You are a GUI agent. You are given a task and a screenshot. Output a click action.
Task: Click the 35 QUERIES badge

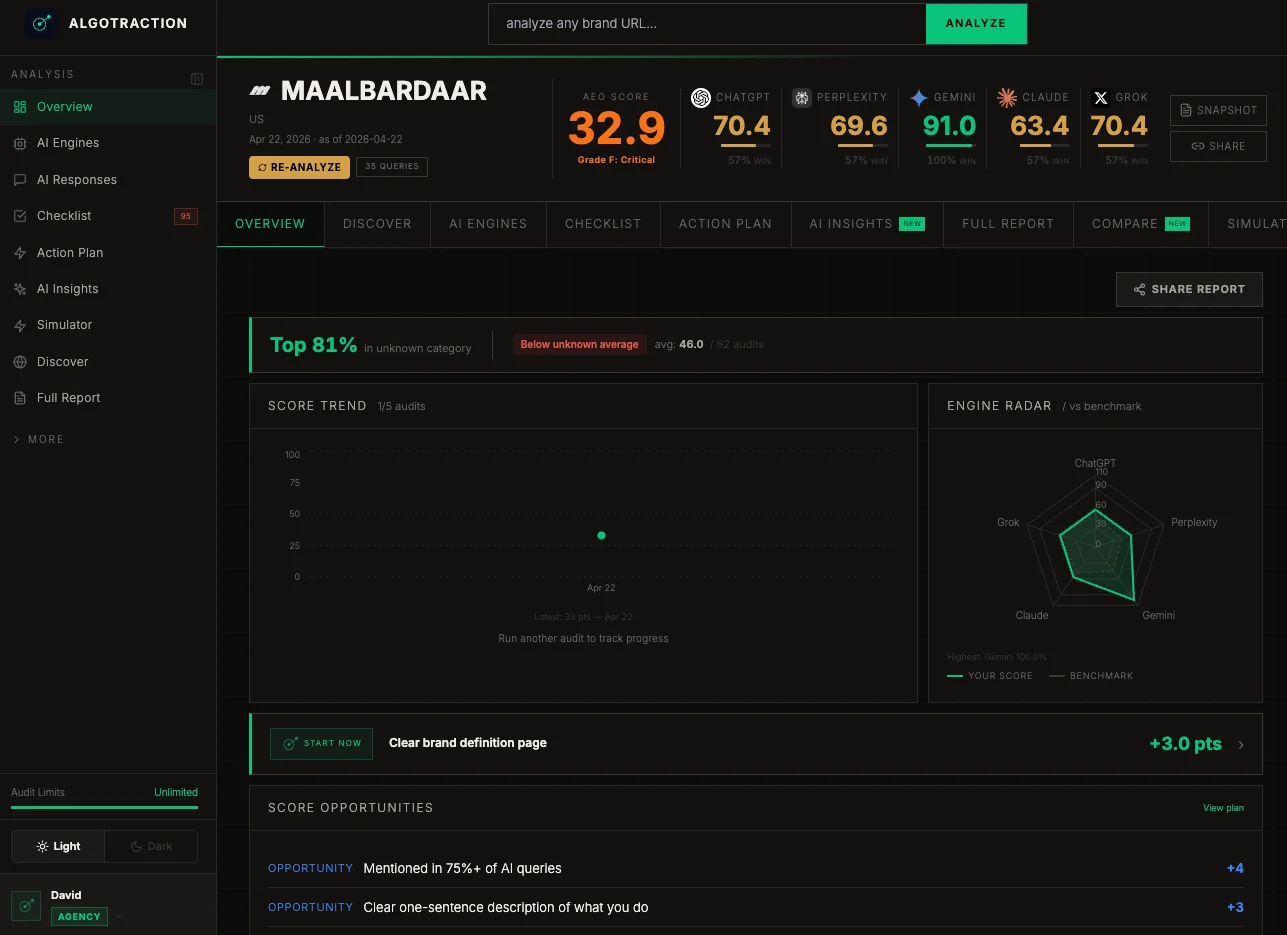point(392,167)
